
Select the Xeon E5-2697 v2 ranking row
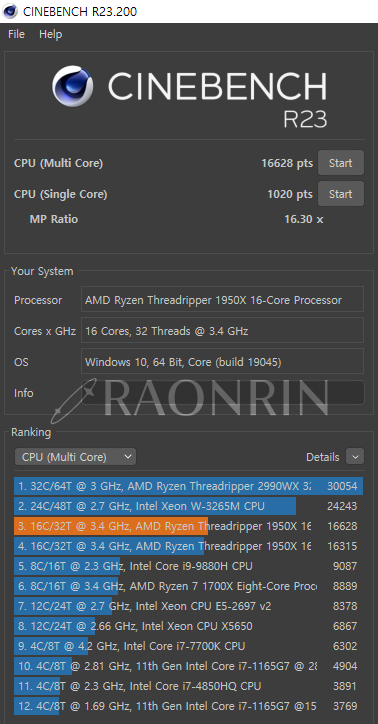click(x=188, y=606)
